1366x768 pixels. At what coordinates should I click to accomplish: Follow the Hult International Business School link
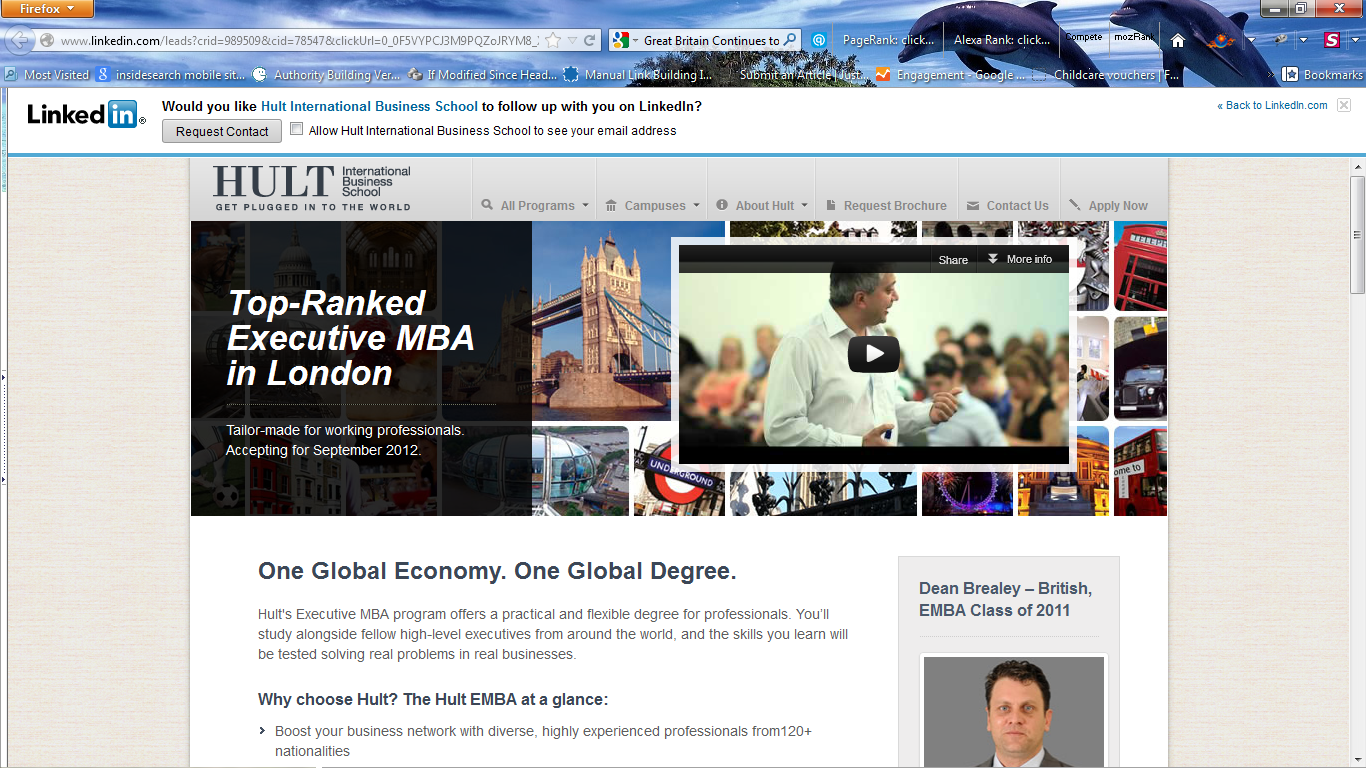pyautogui.click(x=369, y=106)
